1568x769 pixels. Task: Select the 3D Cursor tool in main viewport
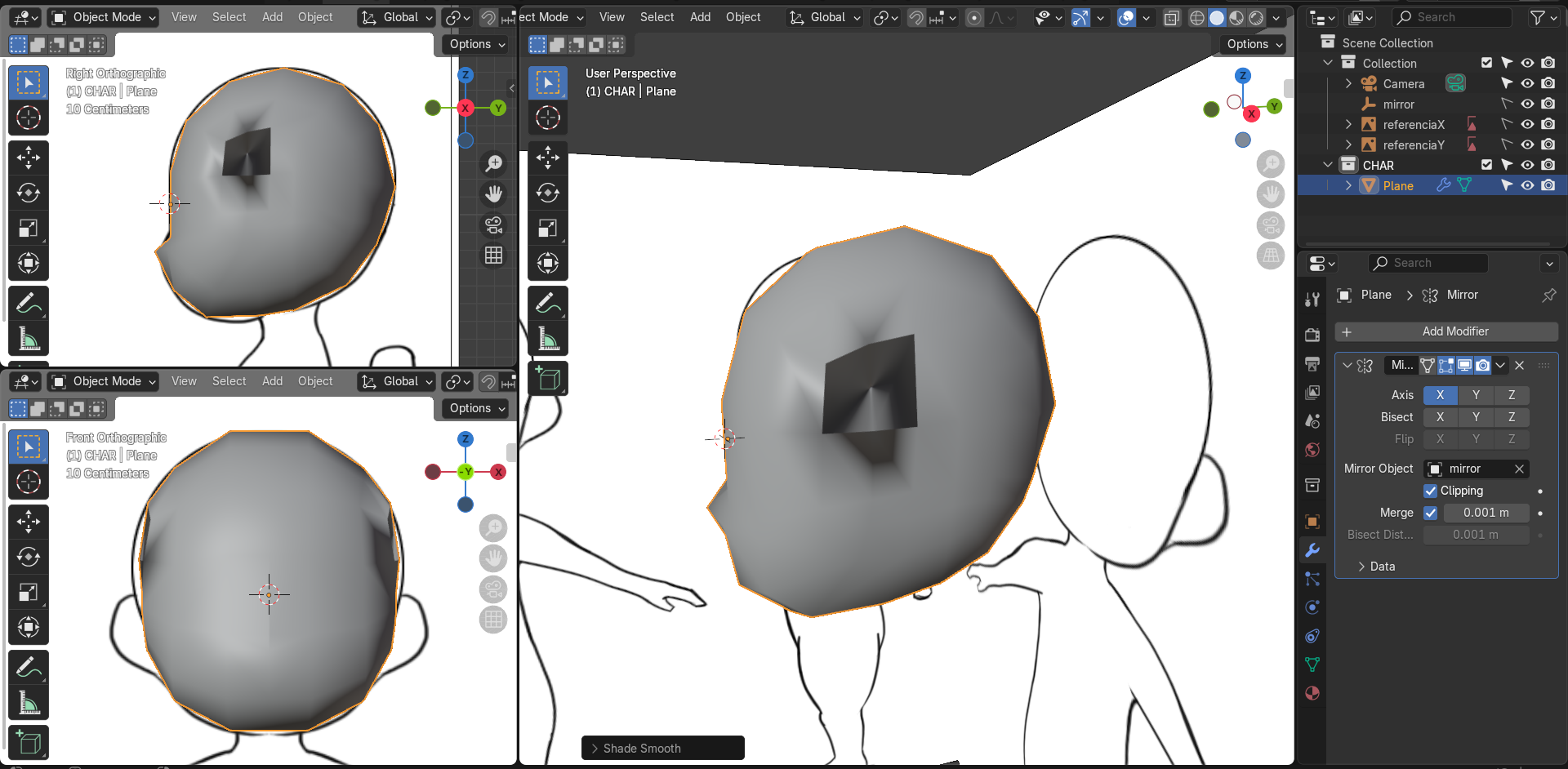548,118
